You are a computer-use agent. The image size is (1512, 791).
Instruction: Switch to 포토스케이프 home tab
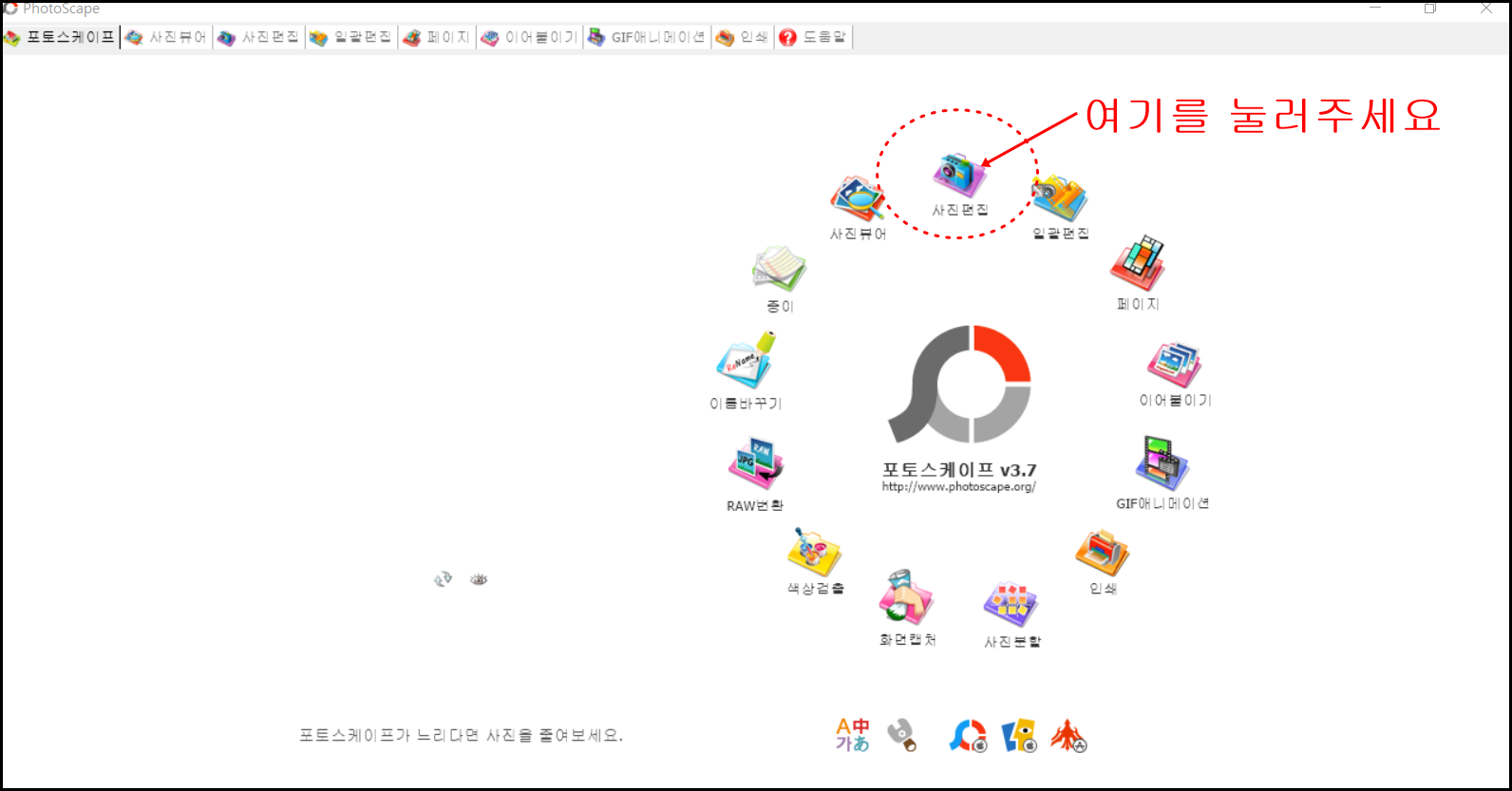60,37
